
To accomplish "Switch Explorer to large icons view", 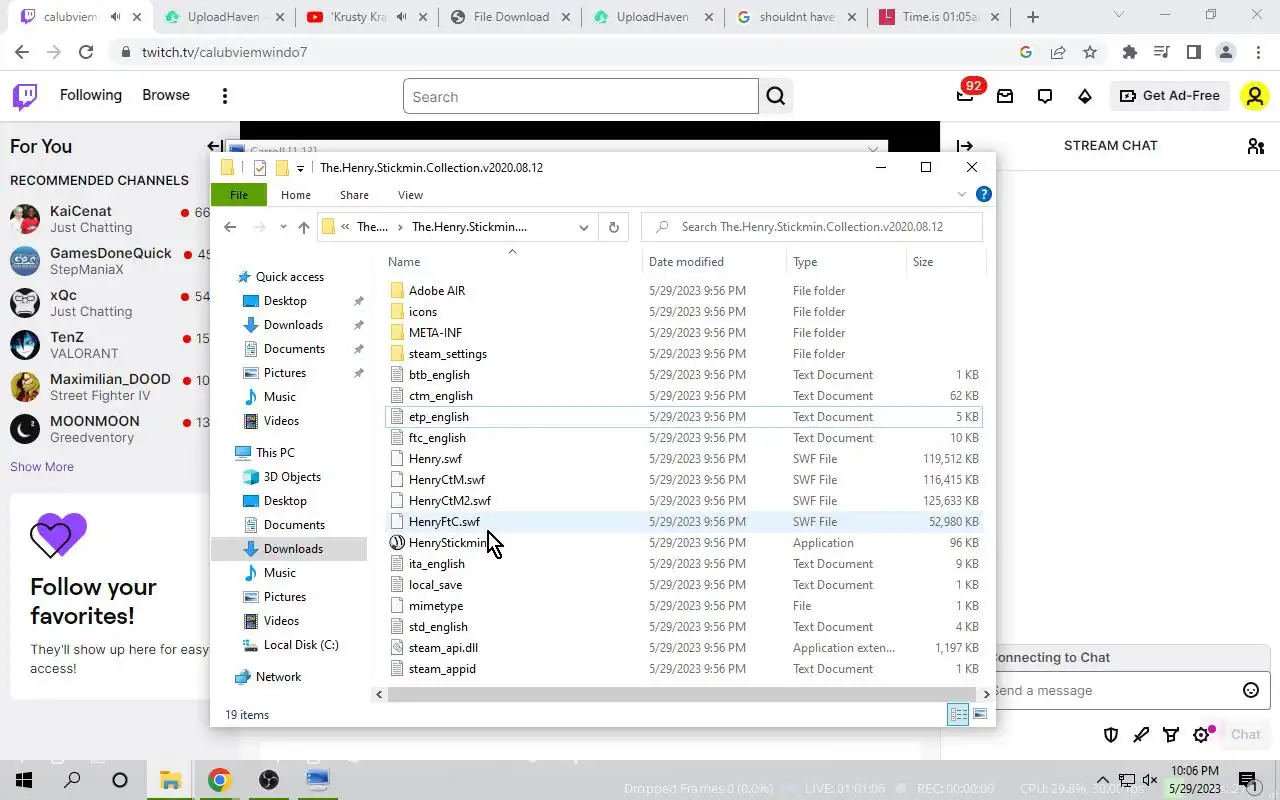I will [979, 714].
